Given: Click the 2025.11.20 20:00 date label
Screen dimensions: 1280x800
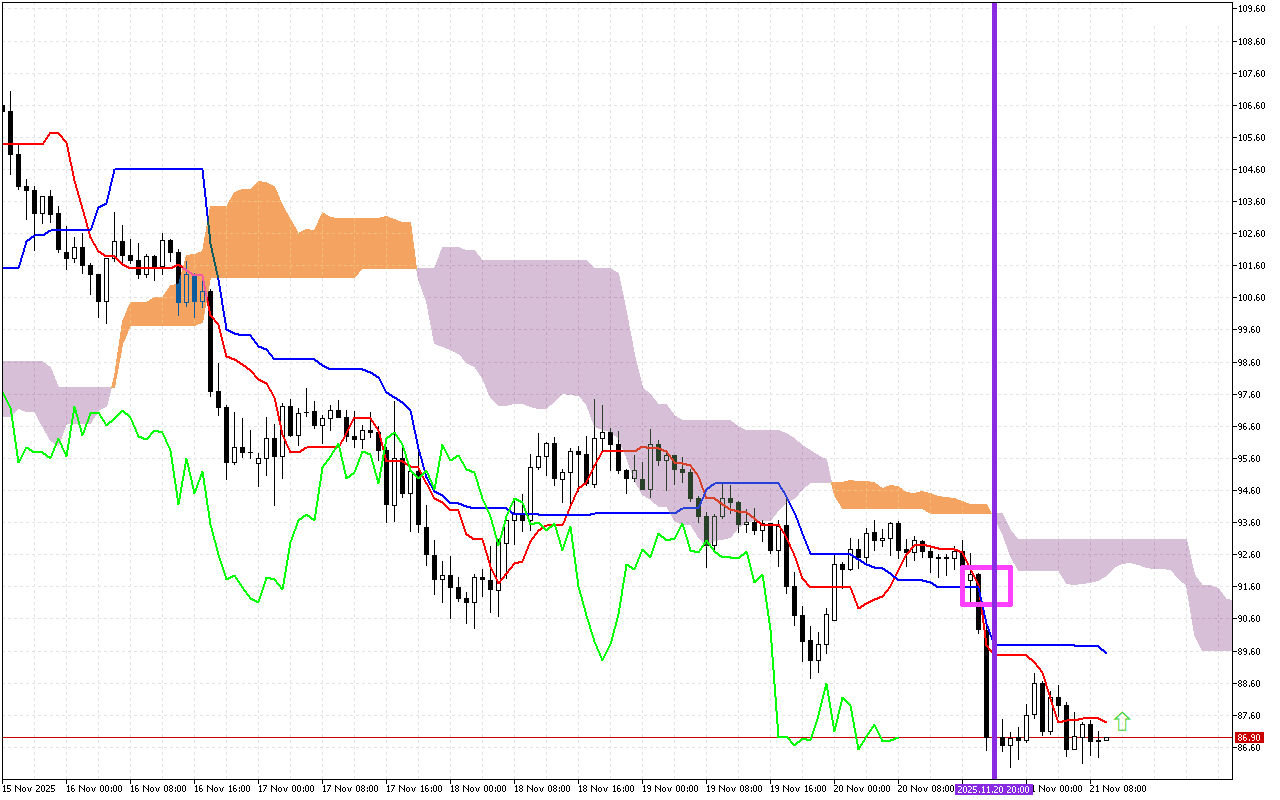Looking at the screenshot, I should [993, 789].
